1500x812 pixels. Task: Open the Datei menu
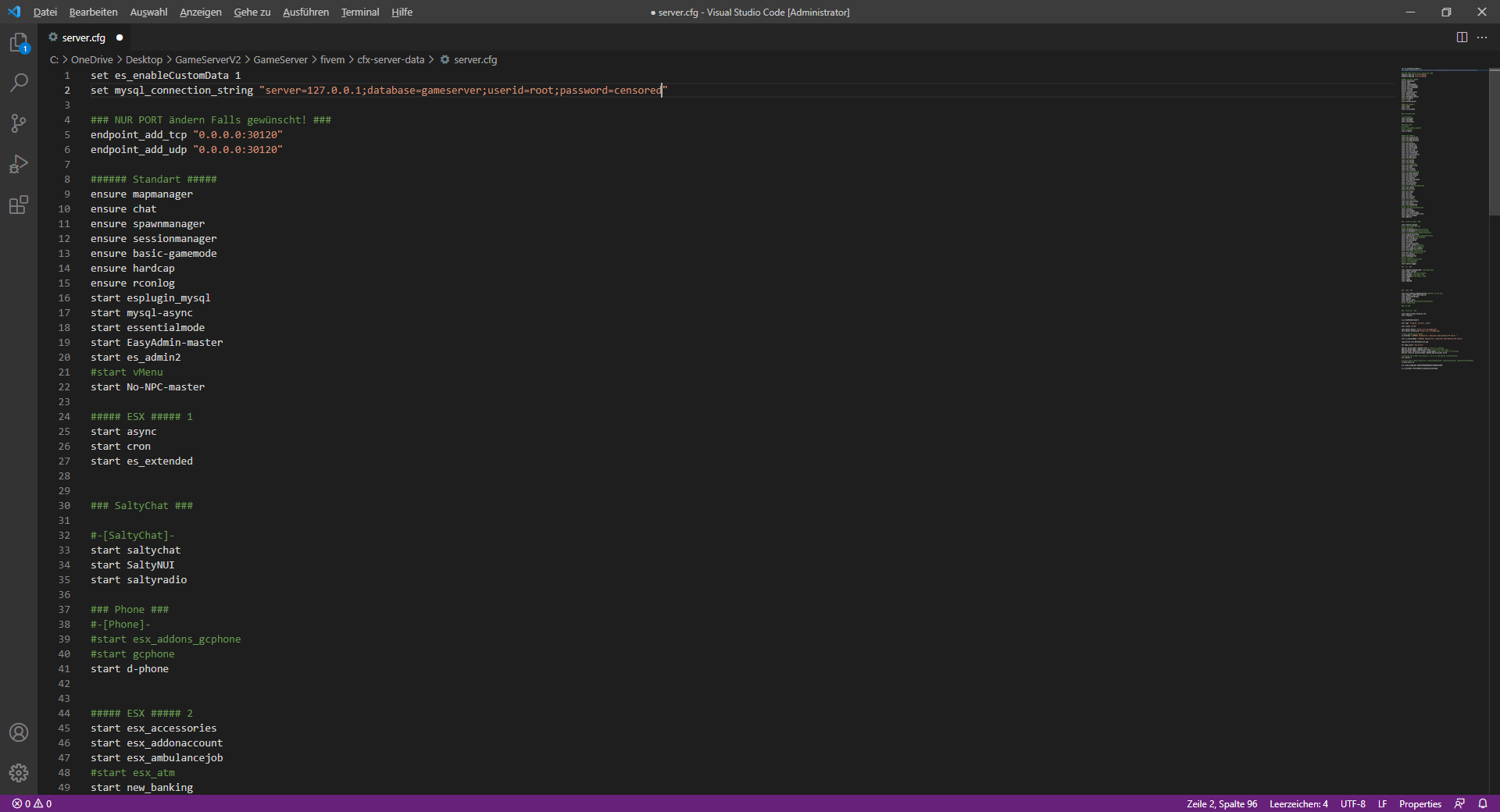click(45, 12)
